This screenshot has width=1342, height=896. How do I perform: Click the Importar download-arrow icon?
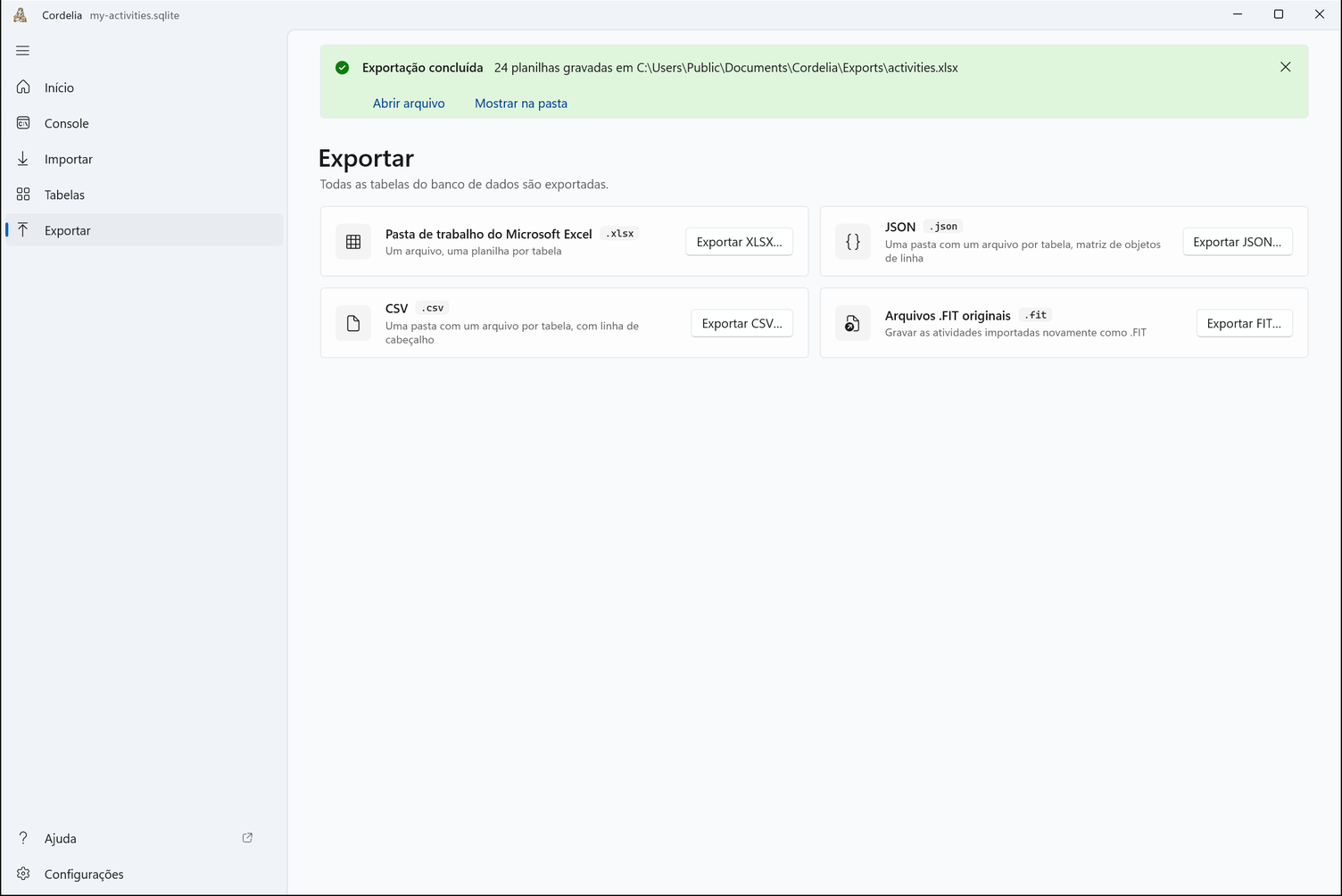[23, 158]
